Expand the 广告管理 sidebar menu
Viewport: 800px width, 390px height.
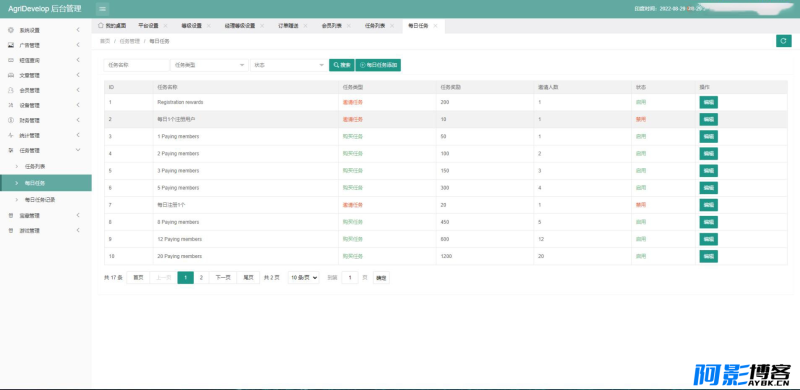[x=78, y=45]
